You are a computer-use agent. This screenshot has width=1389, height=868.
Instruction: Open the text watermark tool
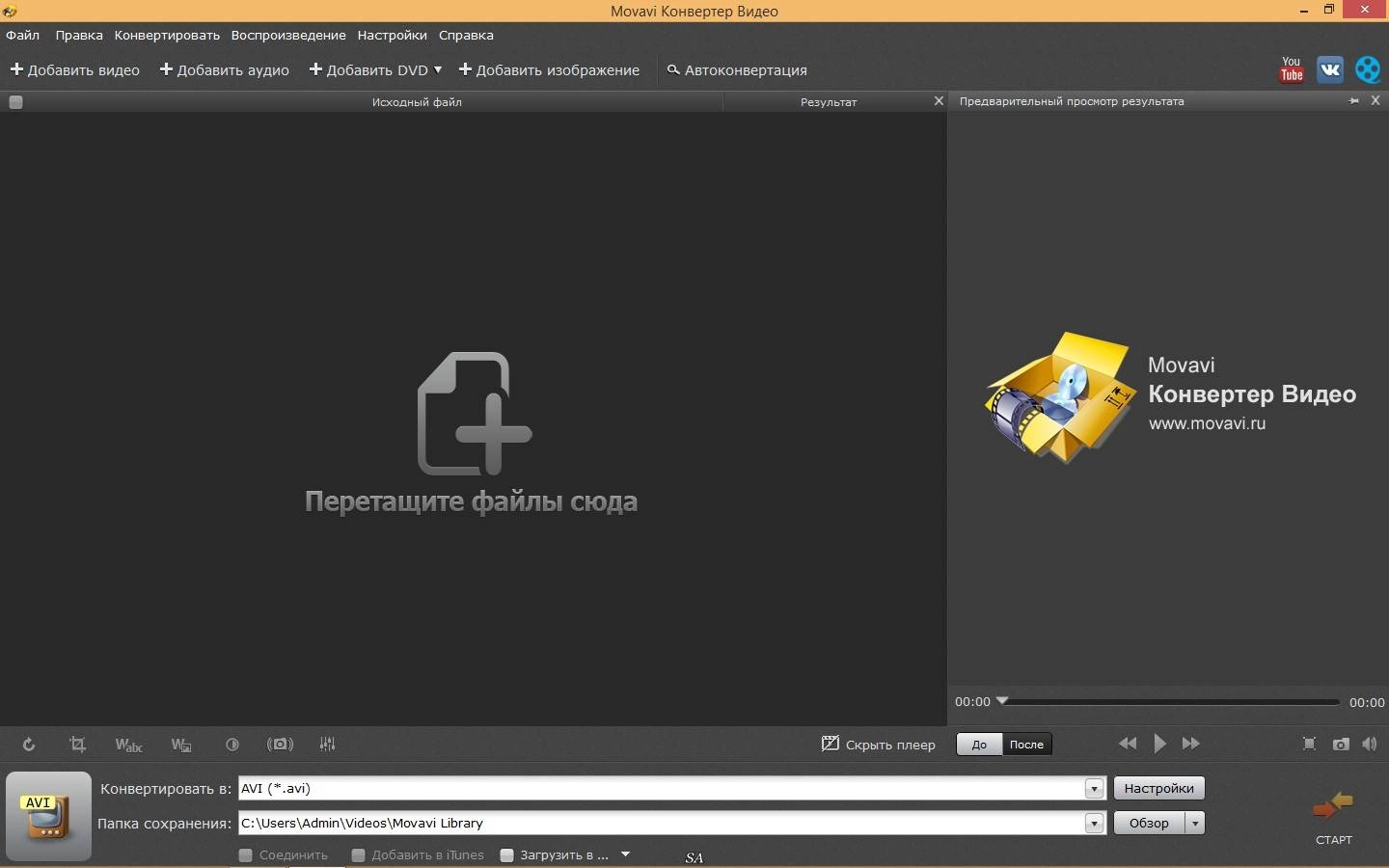[128, 745]
